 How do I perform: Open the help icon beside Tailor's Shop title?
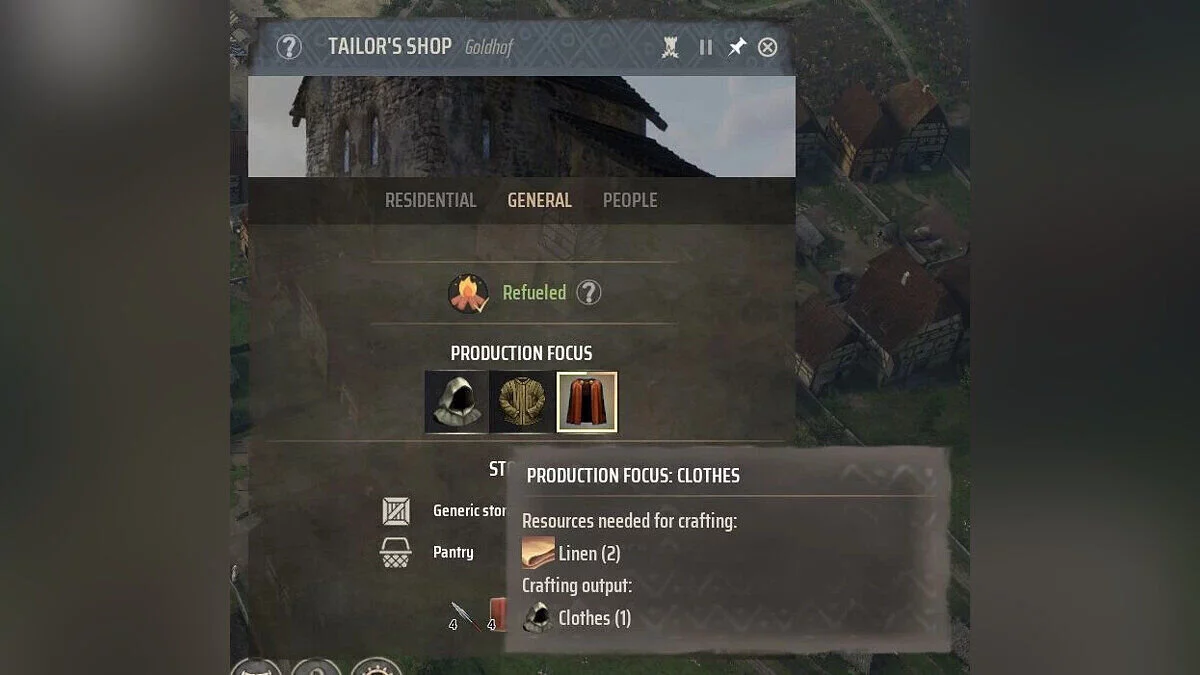click(x=289, y=47)
